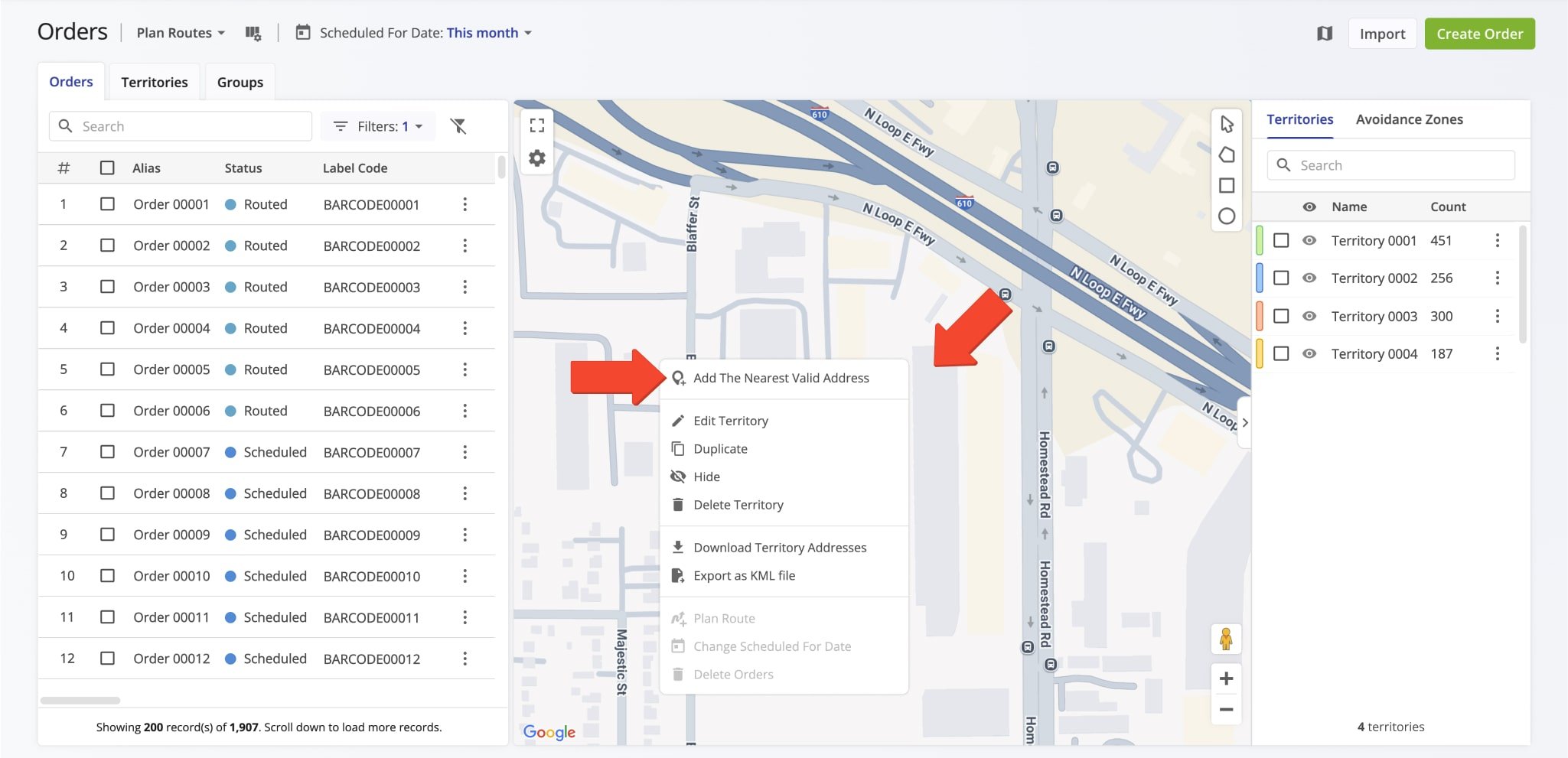Switch to the Groups tab
The height and width of the screenshot is (758, 1568).
tap(240, 82)
